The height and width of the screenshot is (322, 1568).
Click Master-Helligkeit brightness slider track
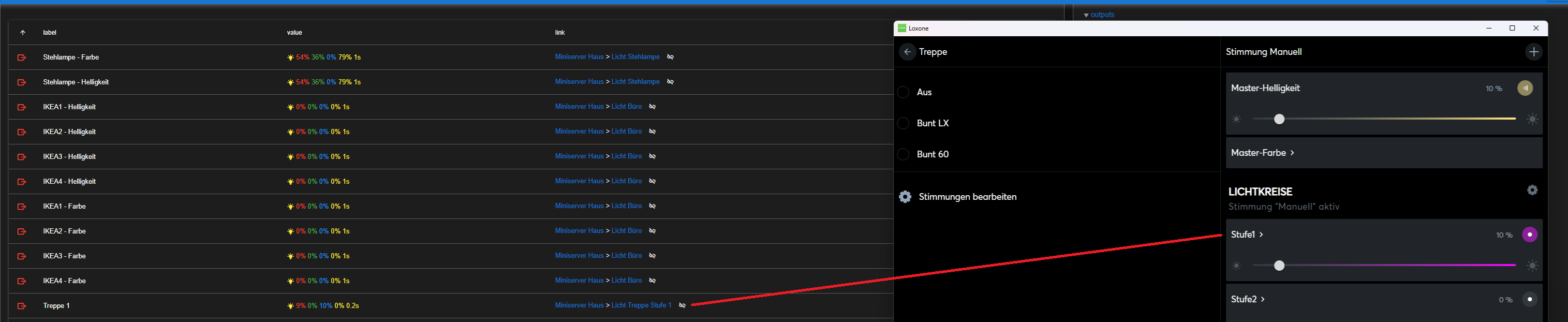[1384, 119]
